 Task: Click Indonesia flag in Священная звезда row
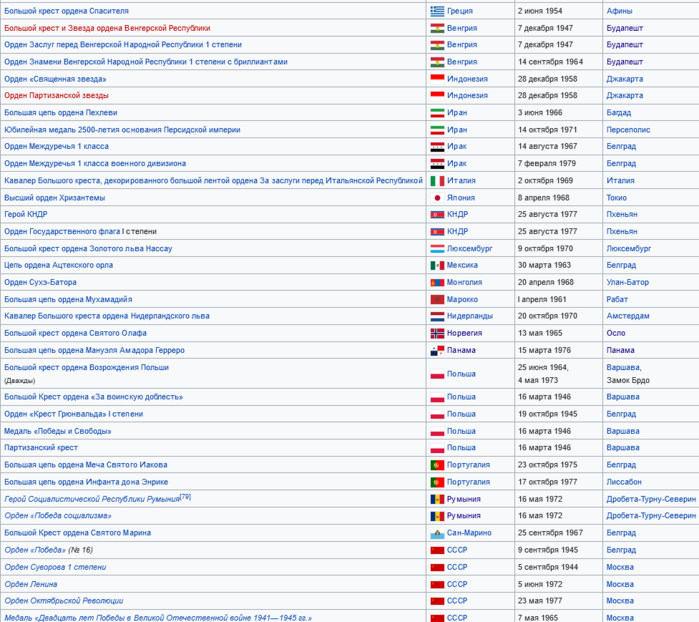(x=437, y=79)
